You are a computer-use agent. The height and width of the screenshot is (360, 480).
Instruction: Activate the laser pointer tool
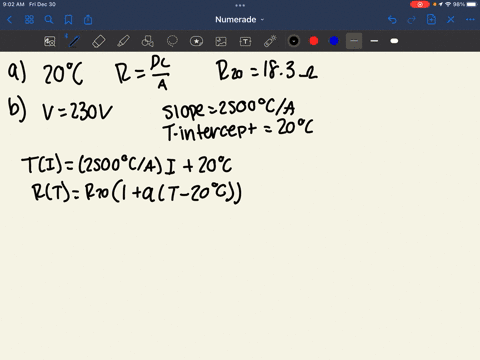(x=270, y=41)
